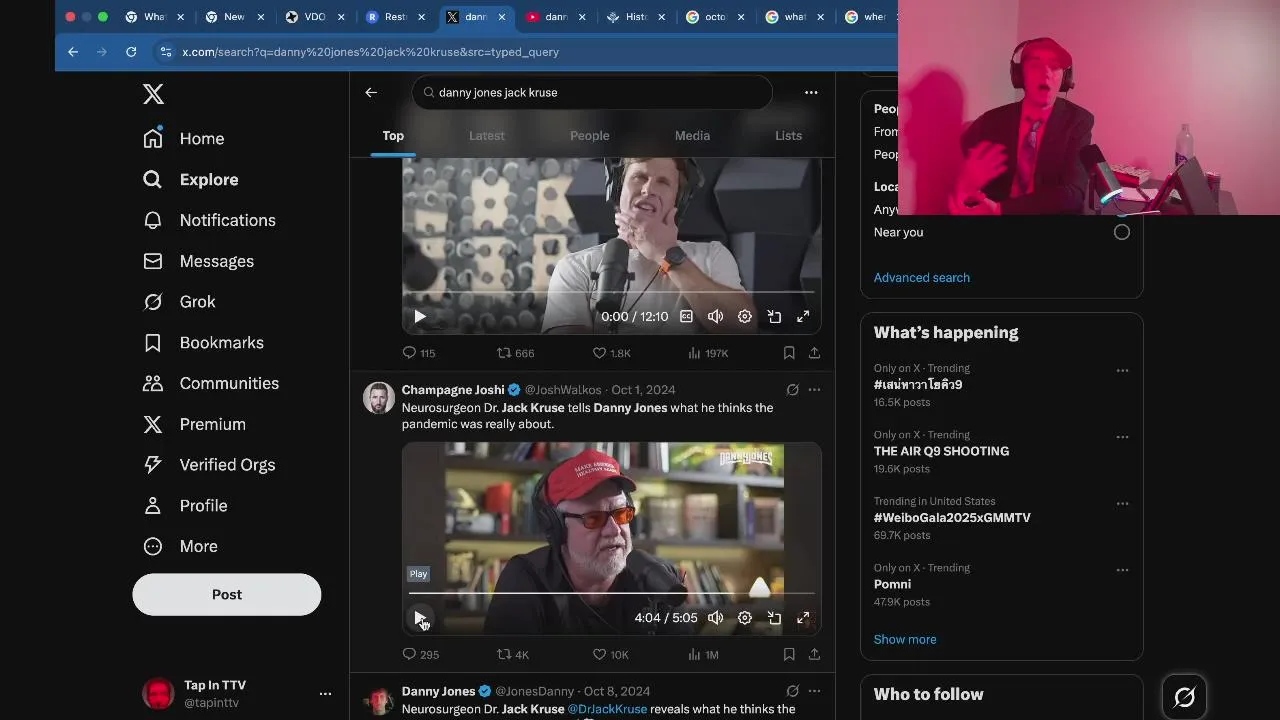
Task: Reply to the post with 115 replies
Action: click(418, 353)
